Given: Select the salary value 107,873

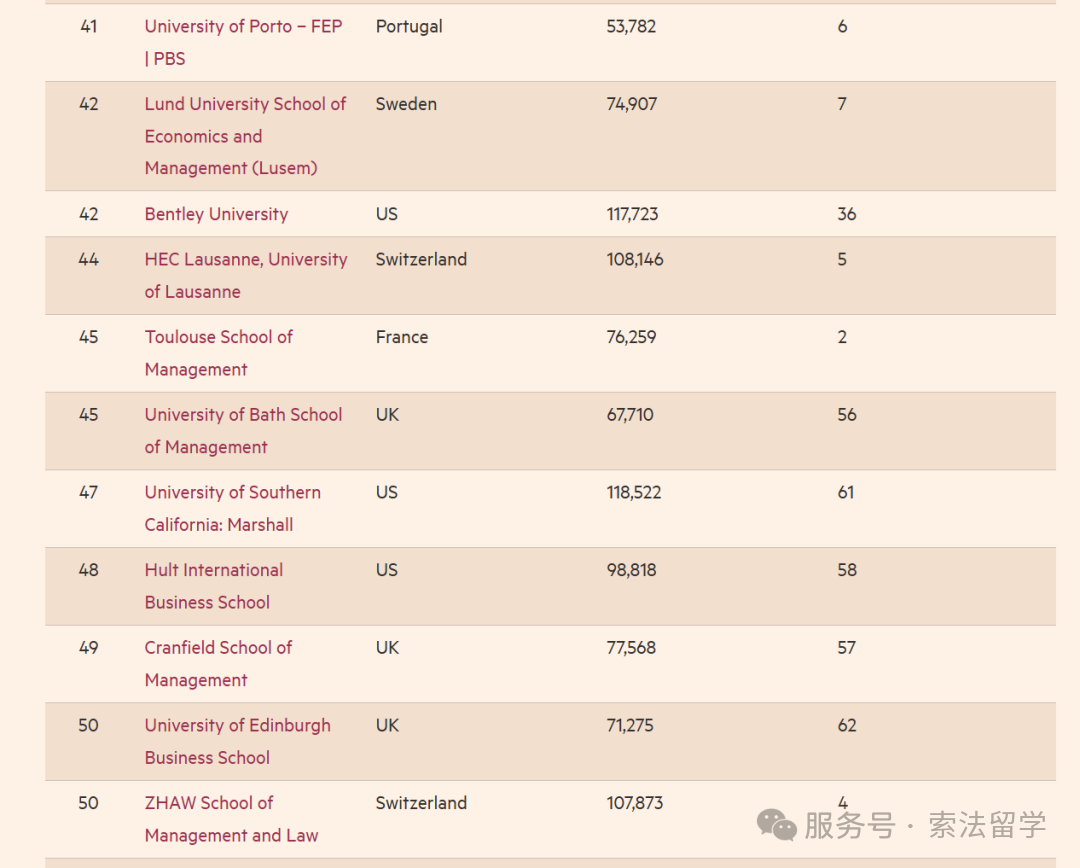Looking at the screenshot, I should (x=634, y=803).
